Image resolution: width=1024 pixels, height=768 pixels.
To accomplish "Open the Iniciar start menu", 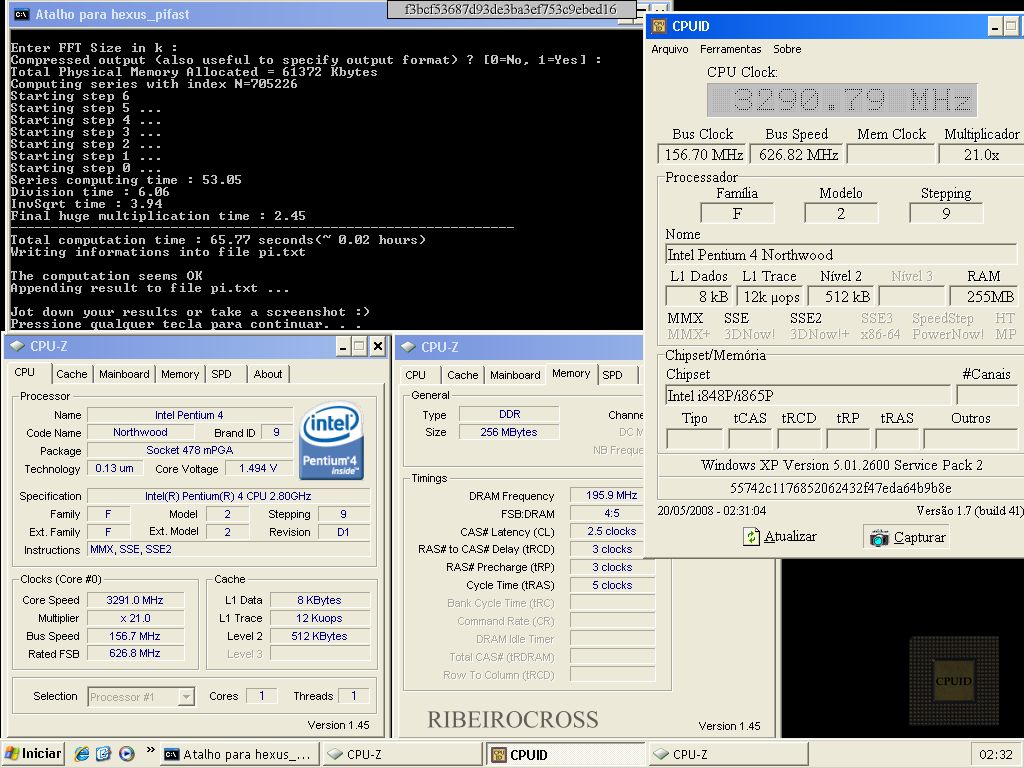I will point(32,754).
